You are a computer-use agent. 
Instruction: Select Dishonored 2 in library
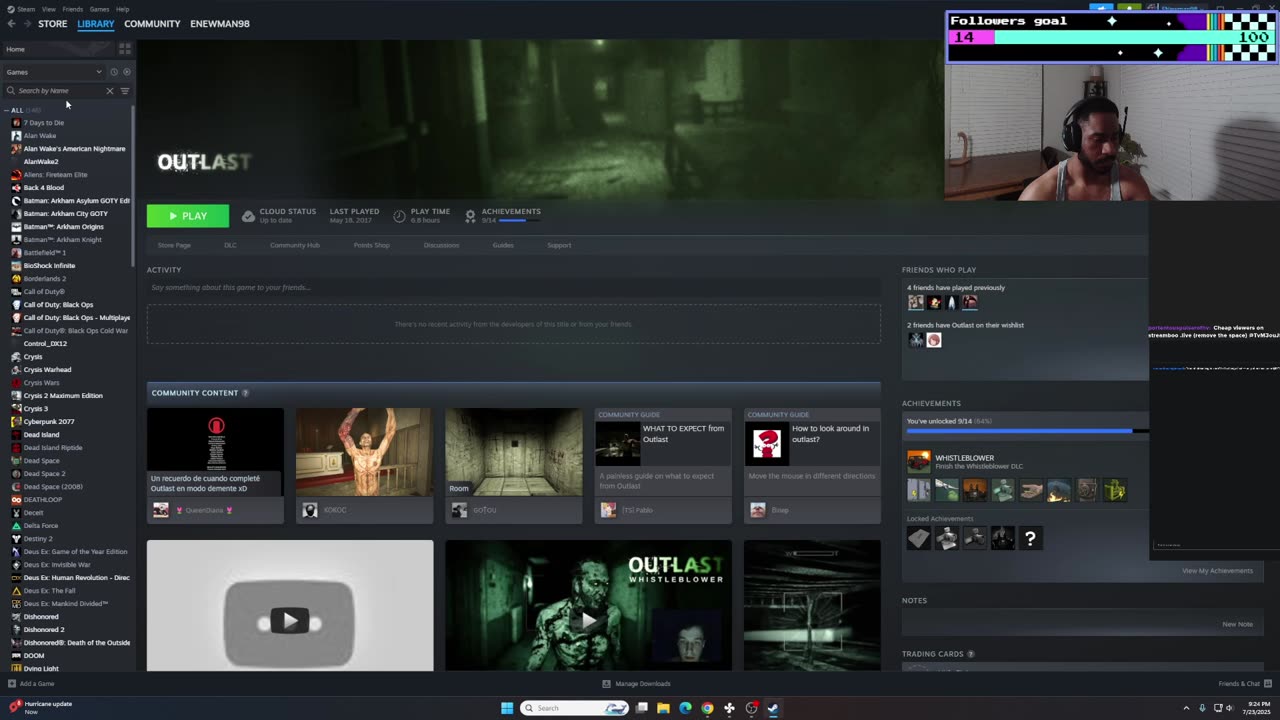click(x=44, y=630)
